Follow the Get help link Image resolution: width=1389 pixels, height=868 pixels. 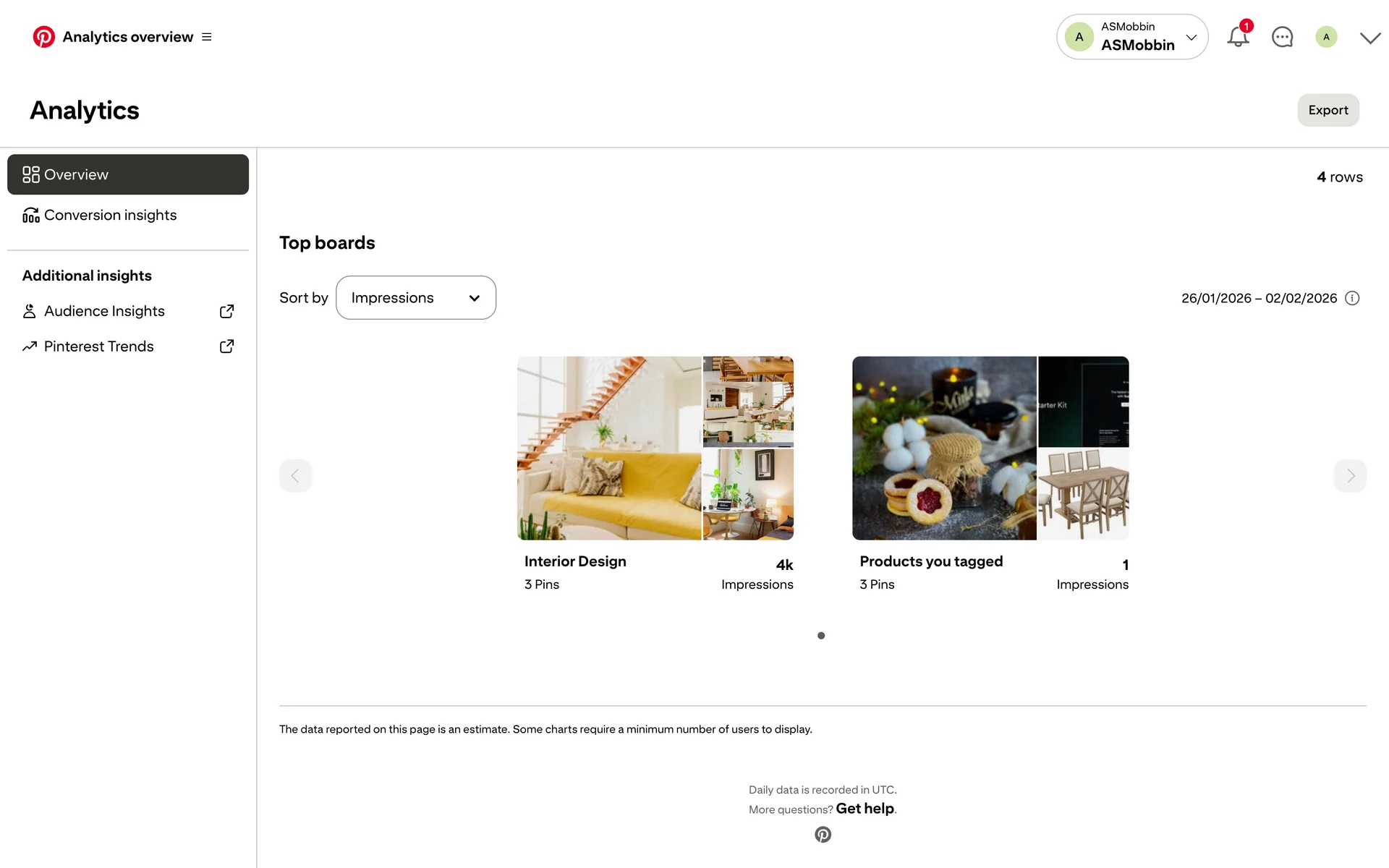865,809
